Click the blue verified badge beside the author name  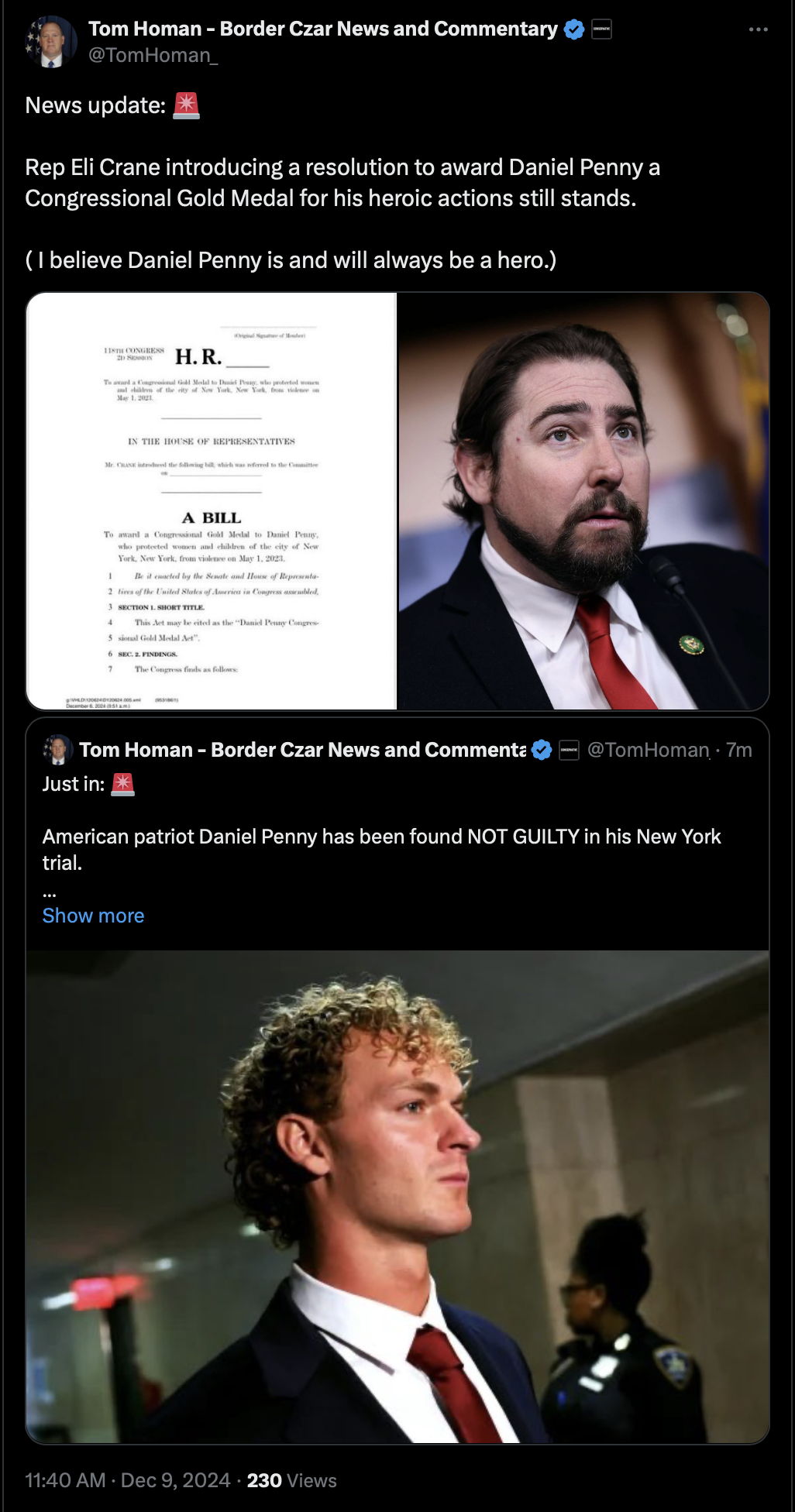click(574, 29)
